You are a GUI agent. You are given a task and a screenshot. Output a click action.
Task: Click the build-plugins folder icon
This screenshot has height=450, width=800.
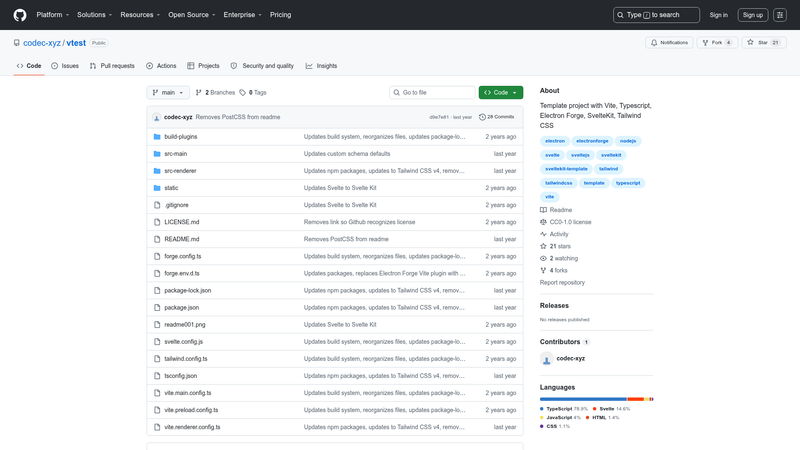pos(157,137)
